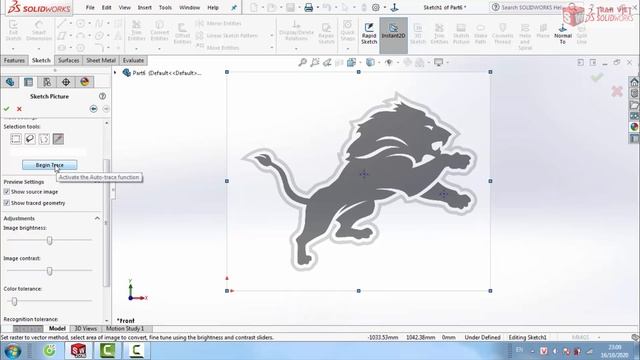640x360 pixels.
Task: Pin the menu bar with pushpin
Action: click(x=234, y=8)
